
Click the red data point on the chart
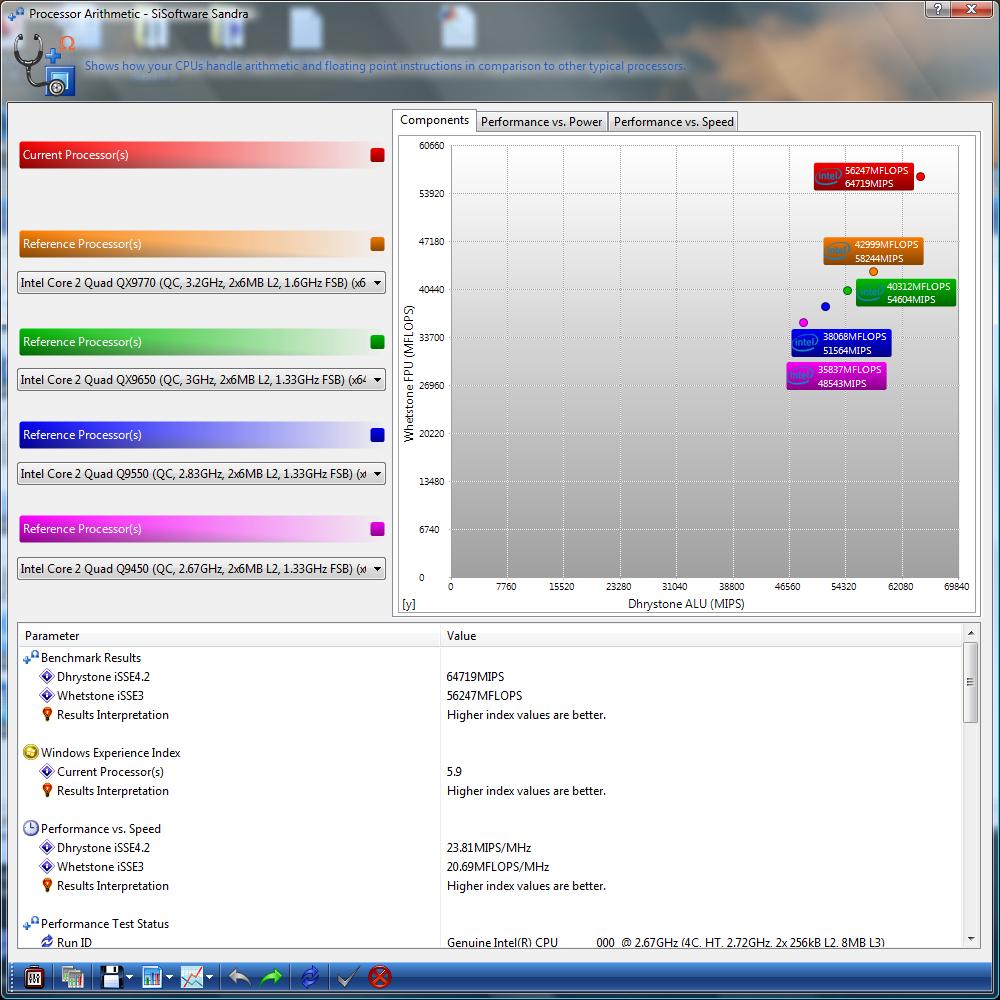(x=920, y=177)
